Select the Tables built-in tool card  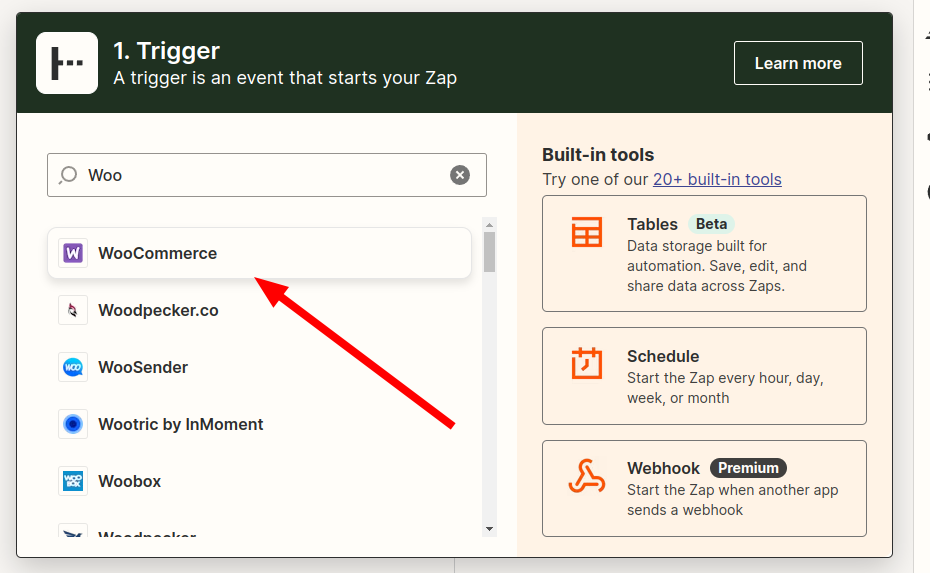[x=704, y=253]
